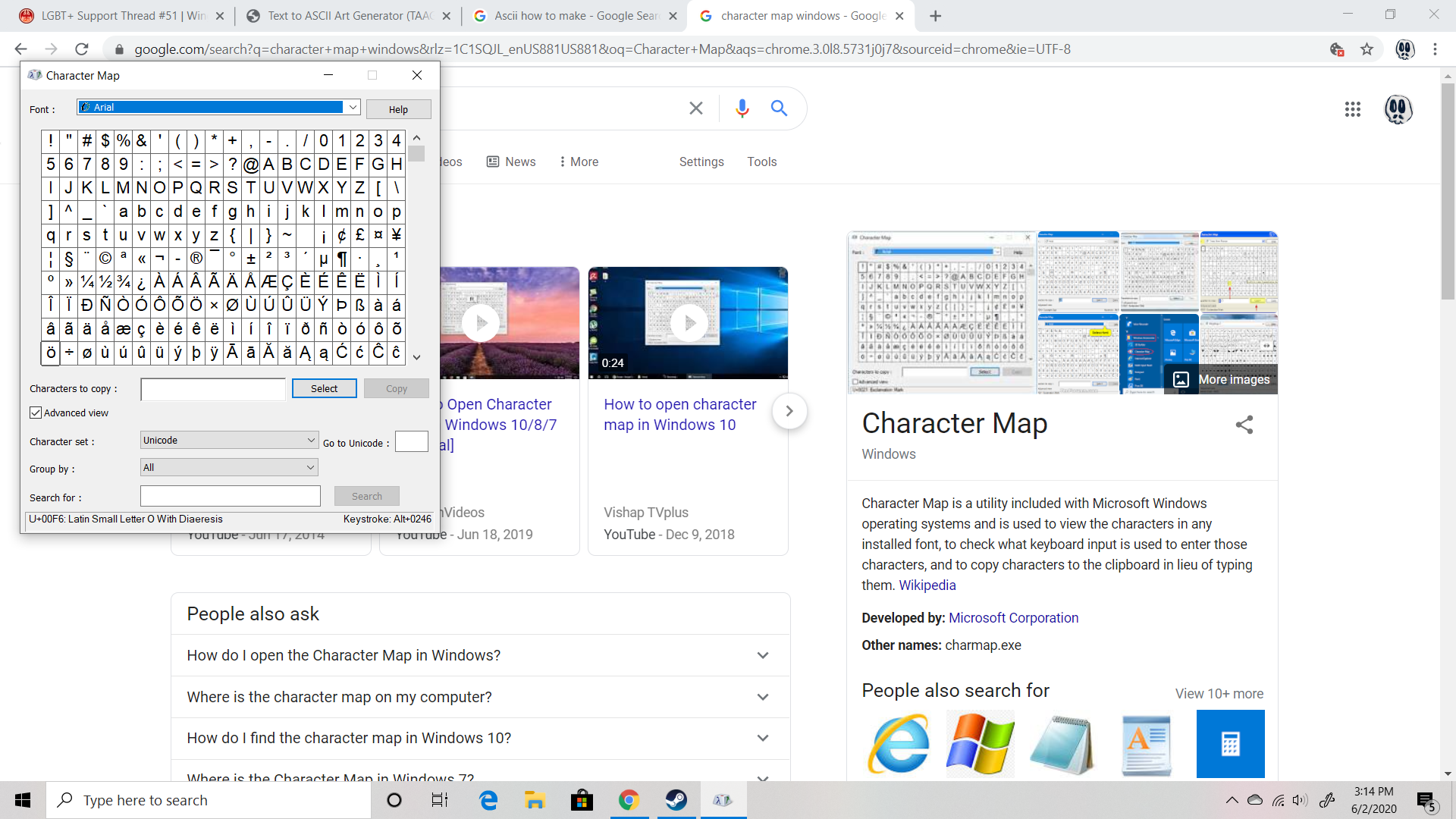
Task: Open the Font dropdown showing Arial
Action: coord(353,108)
